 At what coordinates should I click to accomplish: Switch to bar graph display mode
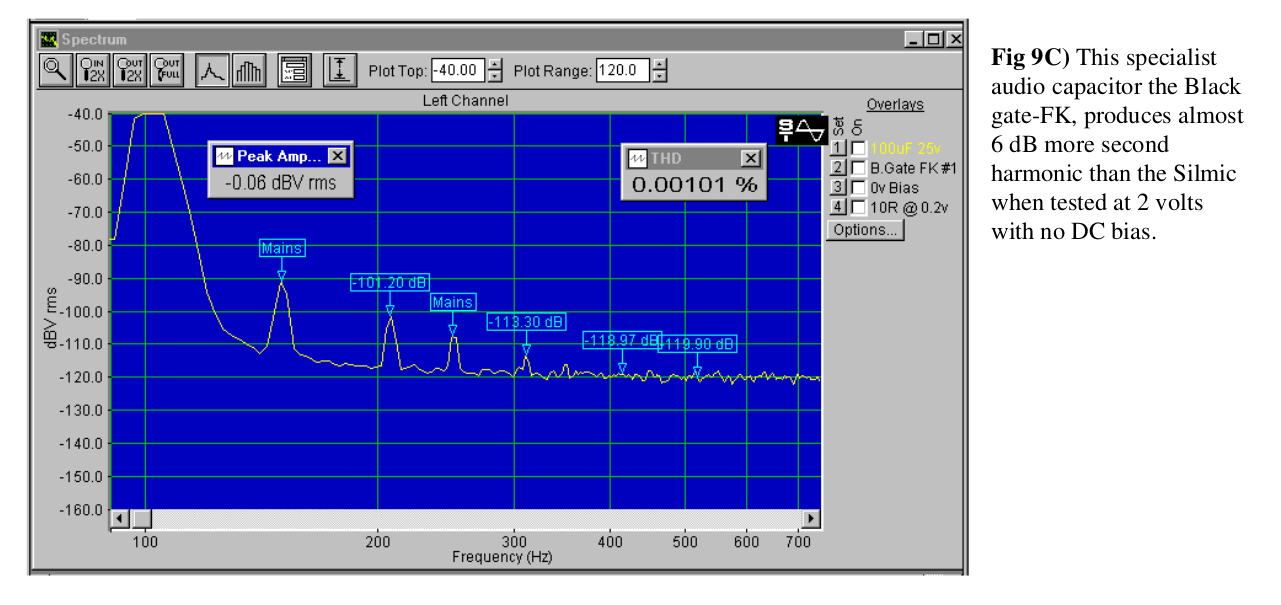249,70
